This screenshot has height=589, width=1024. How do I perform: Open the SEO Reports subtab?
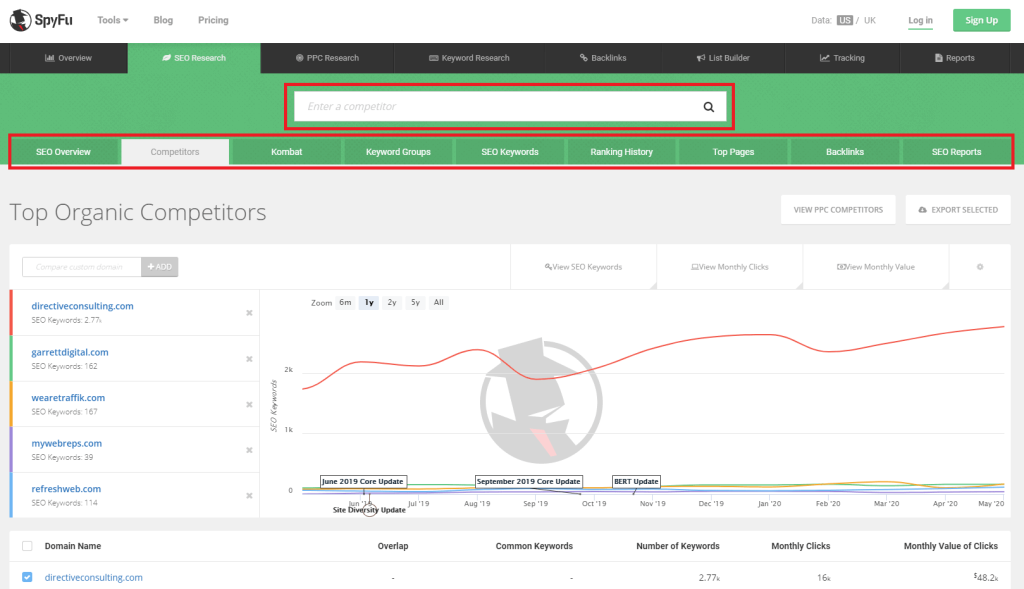coord(957,152)
